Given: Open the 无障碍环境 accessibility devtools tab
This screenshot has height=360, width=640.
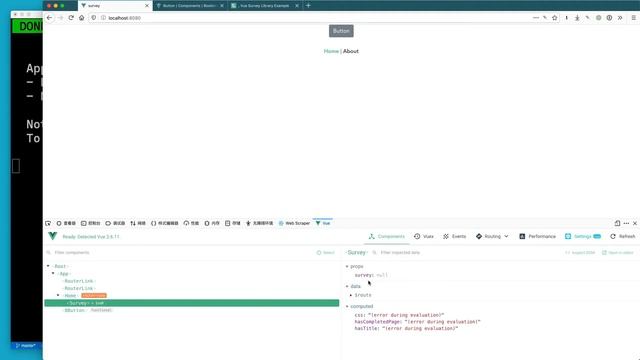Looking at the screenshot, I should 259,223.
